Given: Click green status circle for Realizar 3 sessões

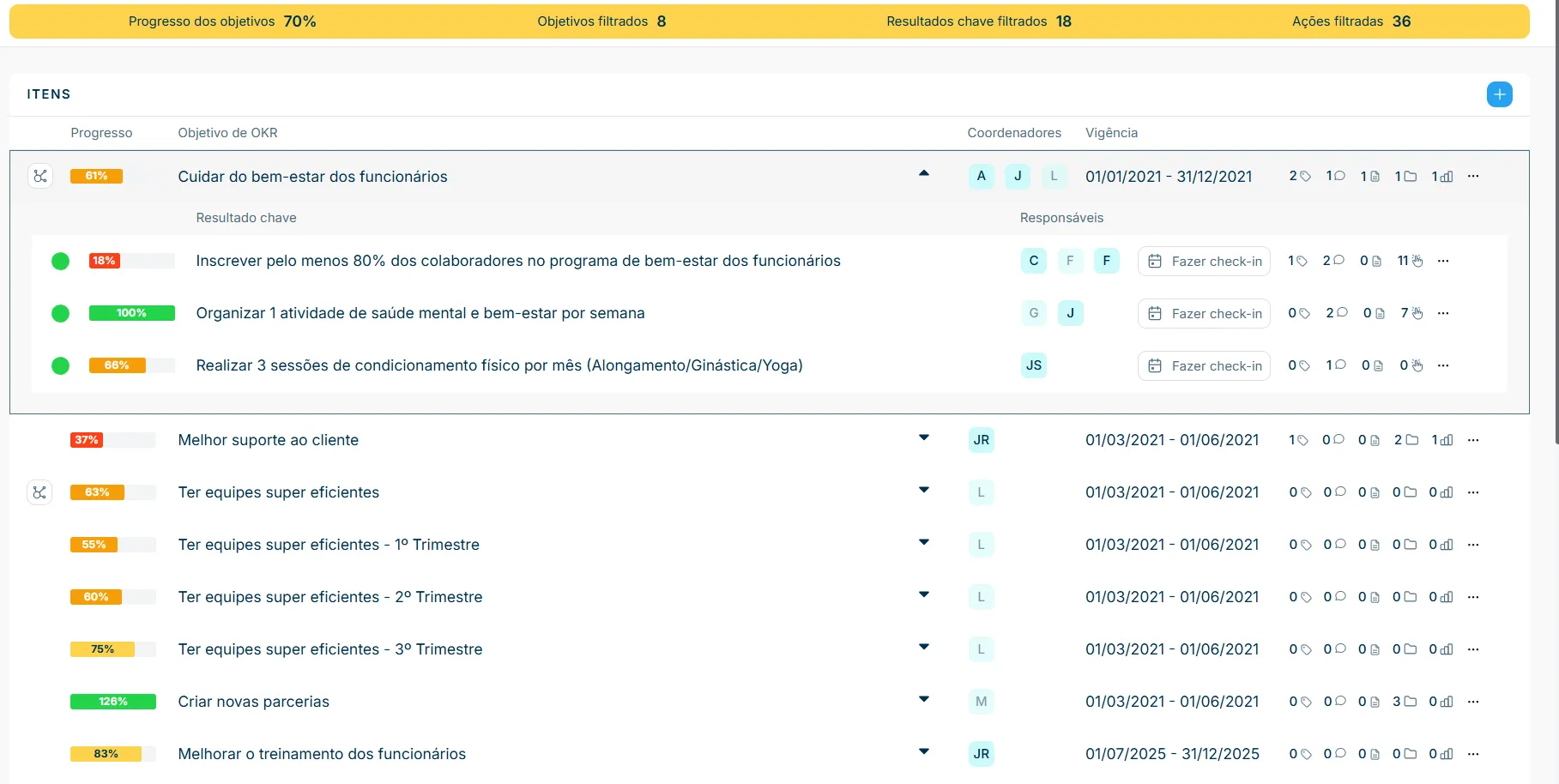Looking at the screenshot, I should pyautogui.click(x=60, y=365).
